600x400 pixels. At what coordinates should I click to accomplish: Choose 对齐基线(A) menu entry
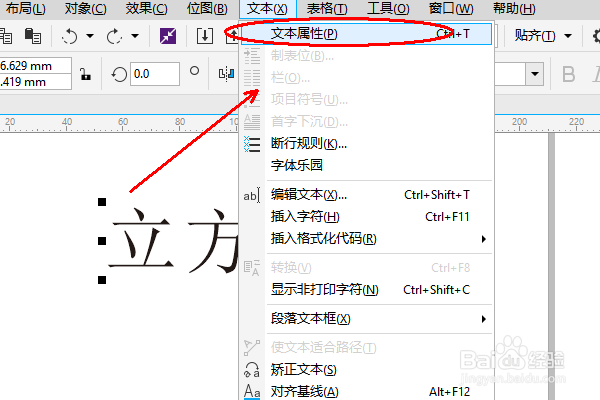pos(367,392)
